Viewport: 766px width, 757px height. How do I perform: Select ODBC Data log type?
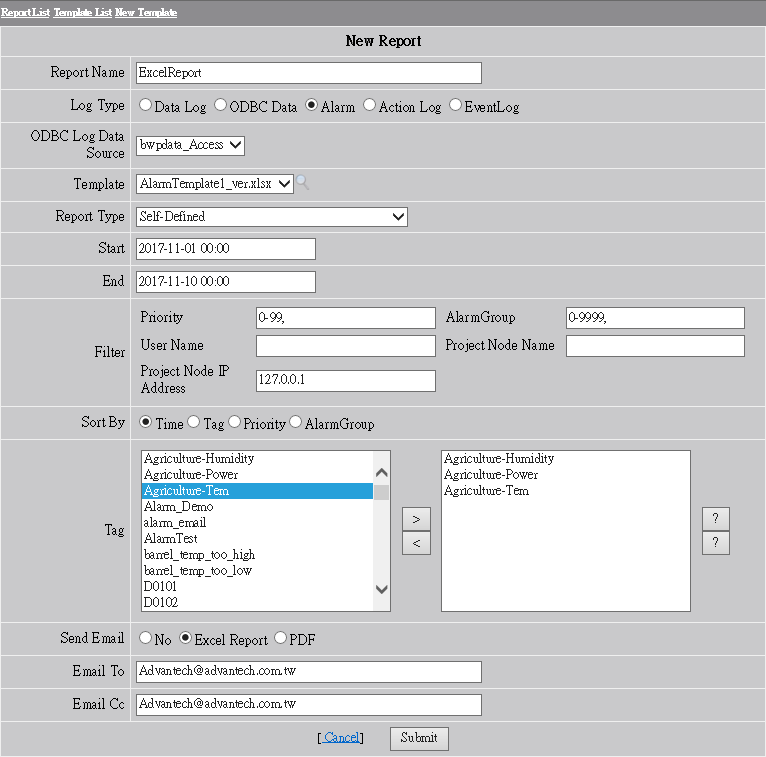[x=220, y=105]
